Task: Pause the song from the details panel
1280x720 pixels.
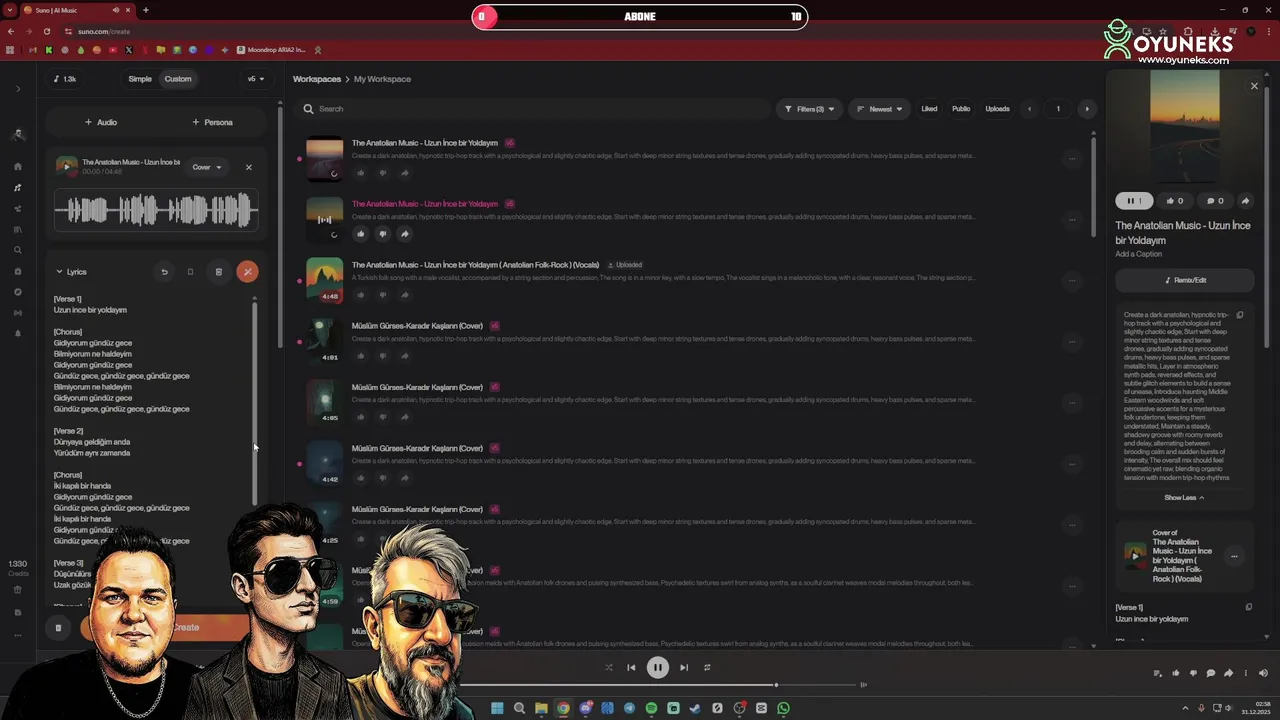Action: coord(1134,201)
